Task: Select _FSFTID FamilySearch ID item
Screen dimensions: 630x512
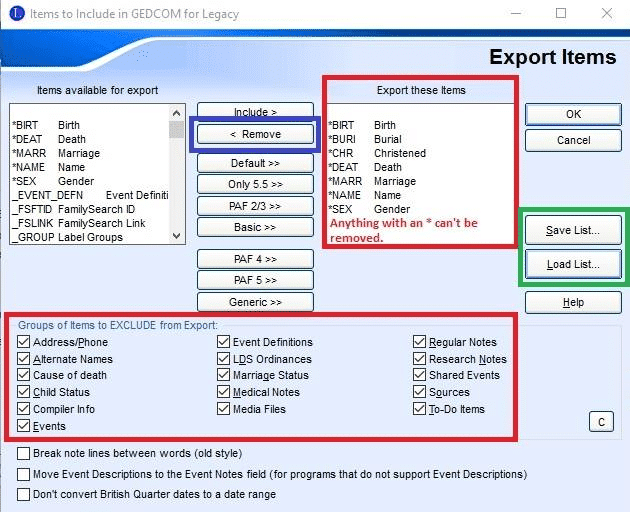Action: 89,209
